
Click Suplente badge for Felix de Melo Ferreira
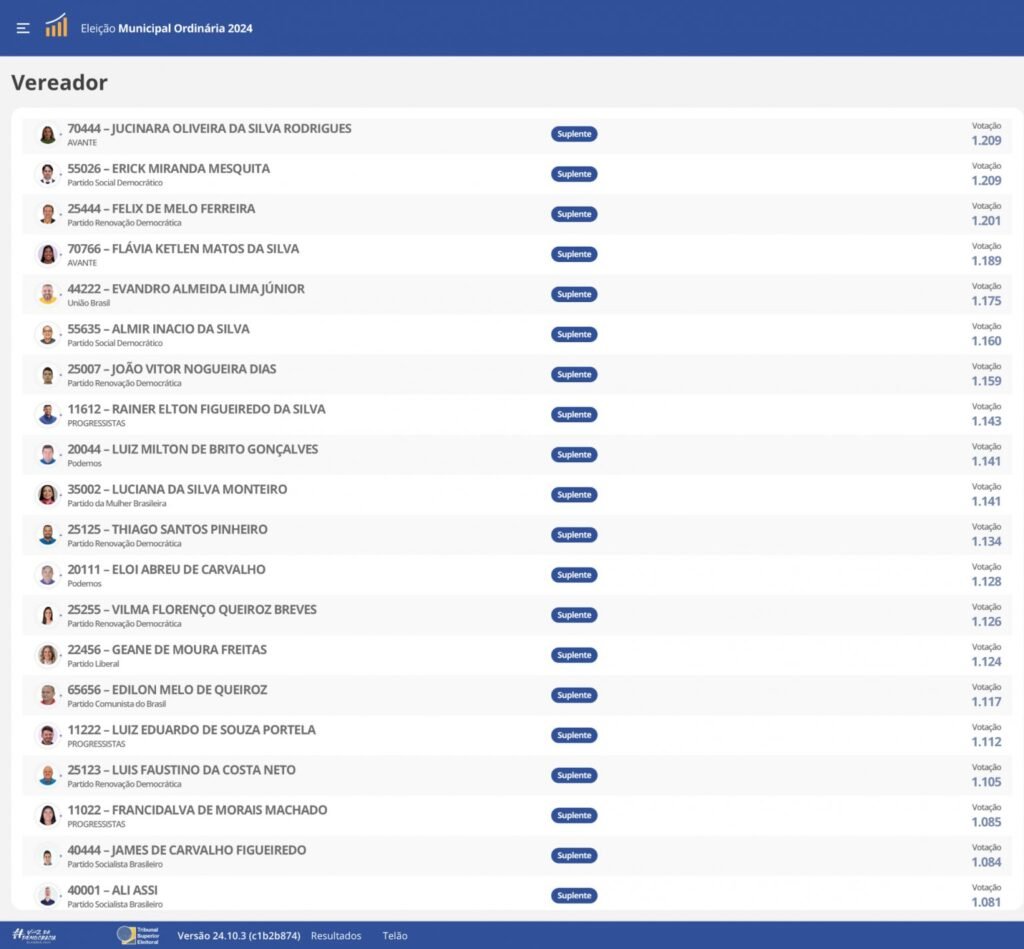point(574,214)
